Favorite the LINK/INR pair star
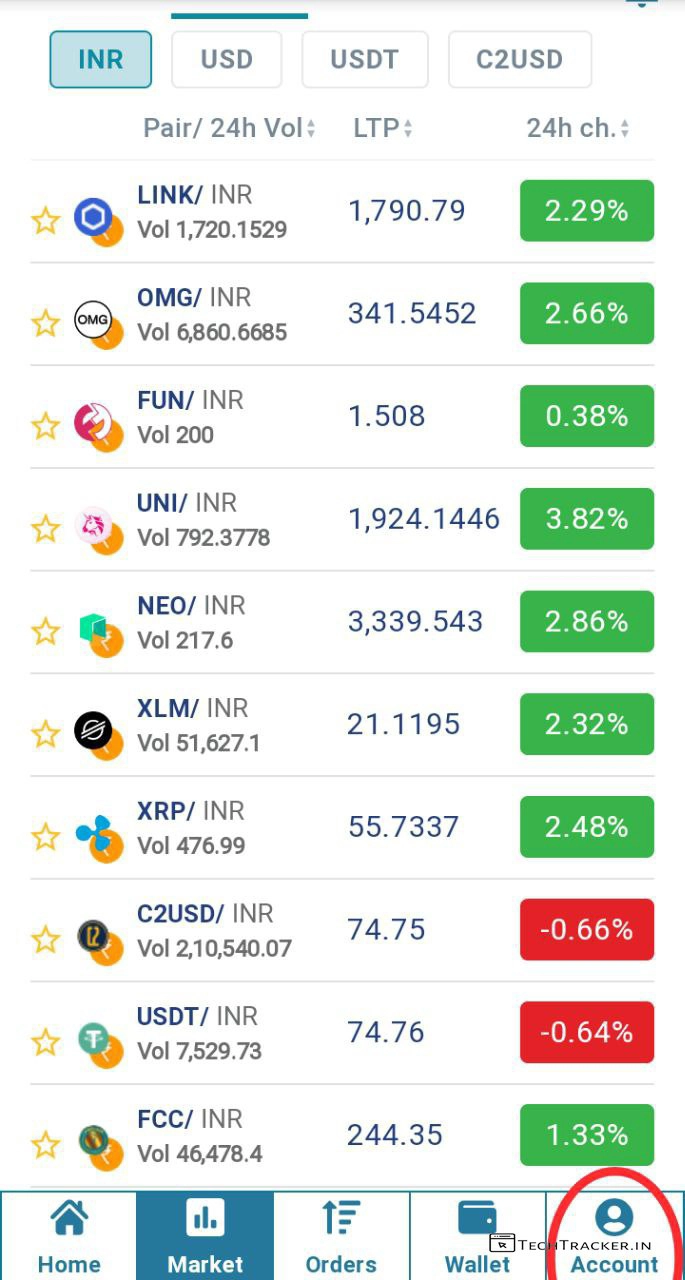Screen dimensions: 685x1280 click(46, 220)
